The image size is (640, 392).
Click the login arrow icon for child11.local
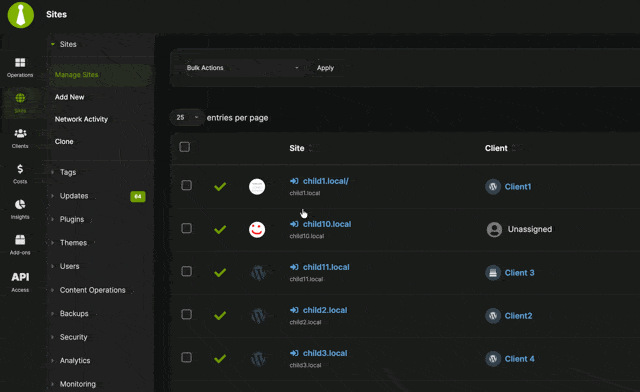point(294,267)
